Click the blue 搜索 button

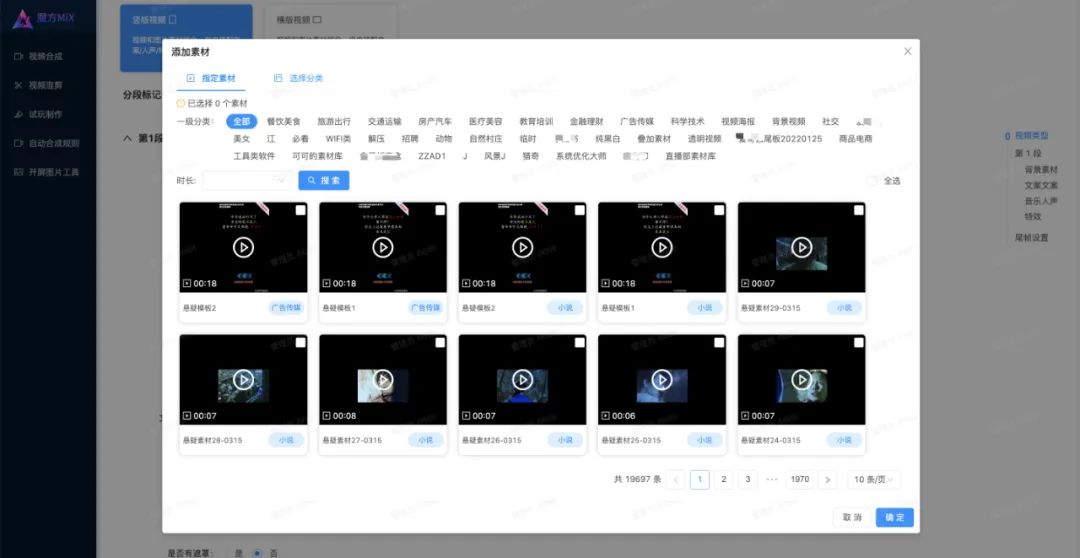[324, 181]
